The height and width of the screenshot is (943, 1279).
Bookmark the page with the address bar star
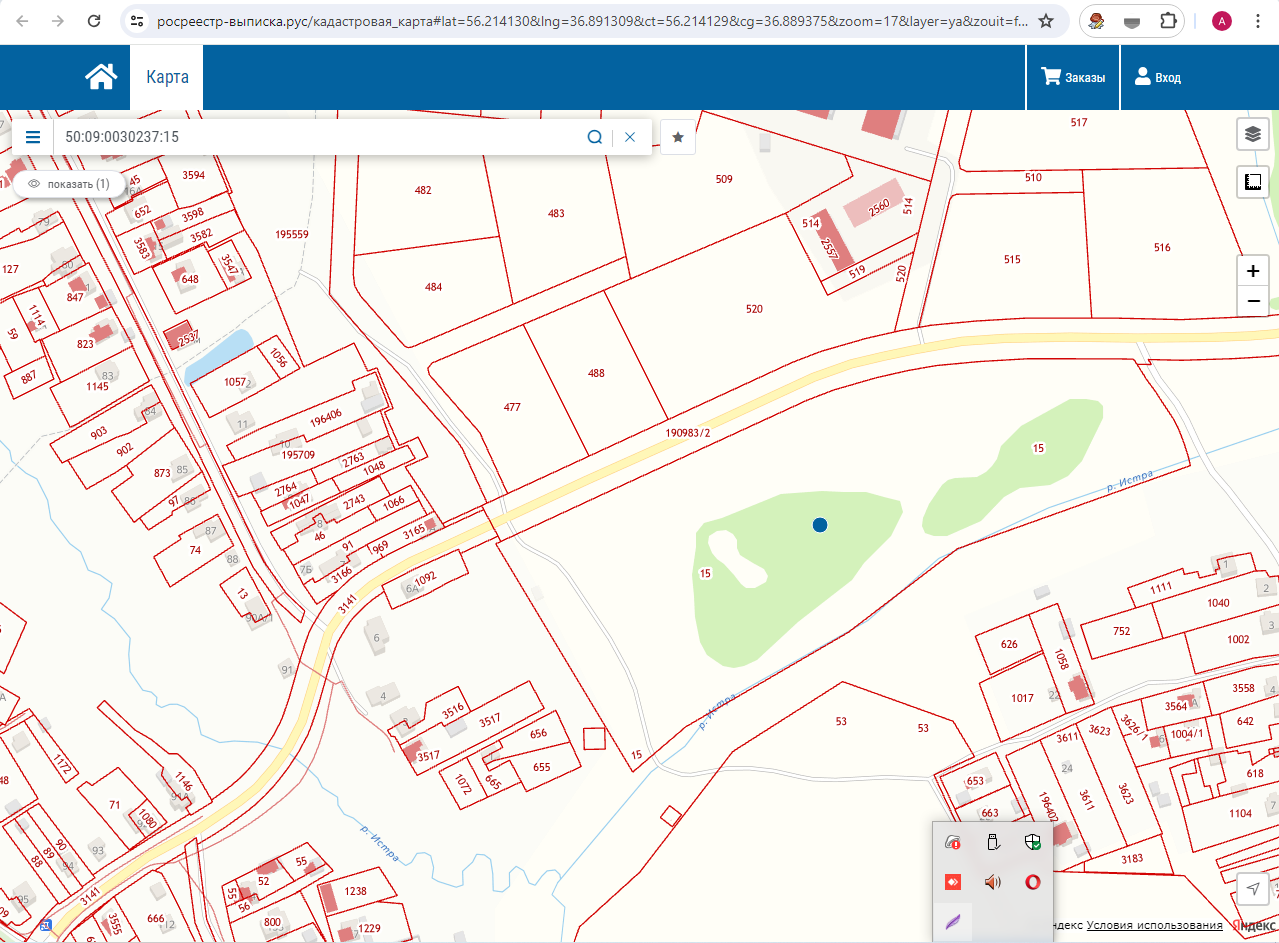coord(1046,21)
